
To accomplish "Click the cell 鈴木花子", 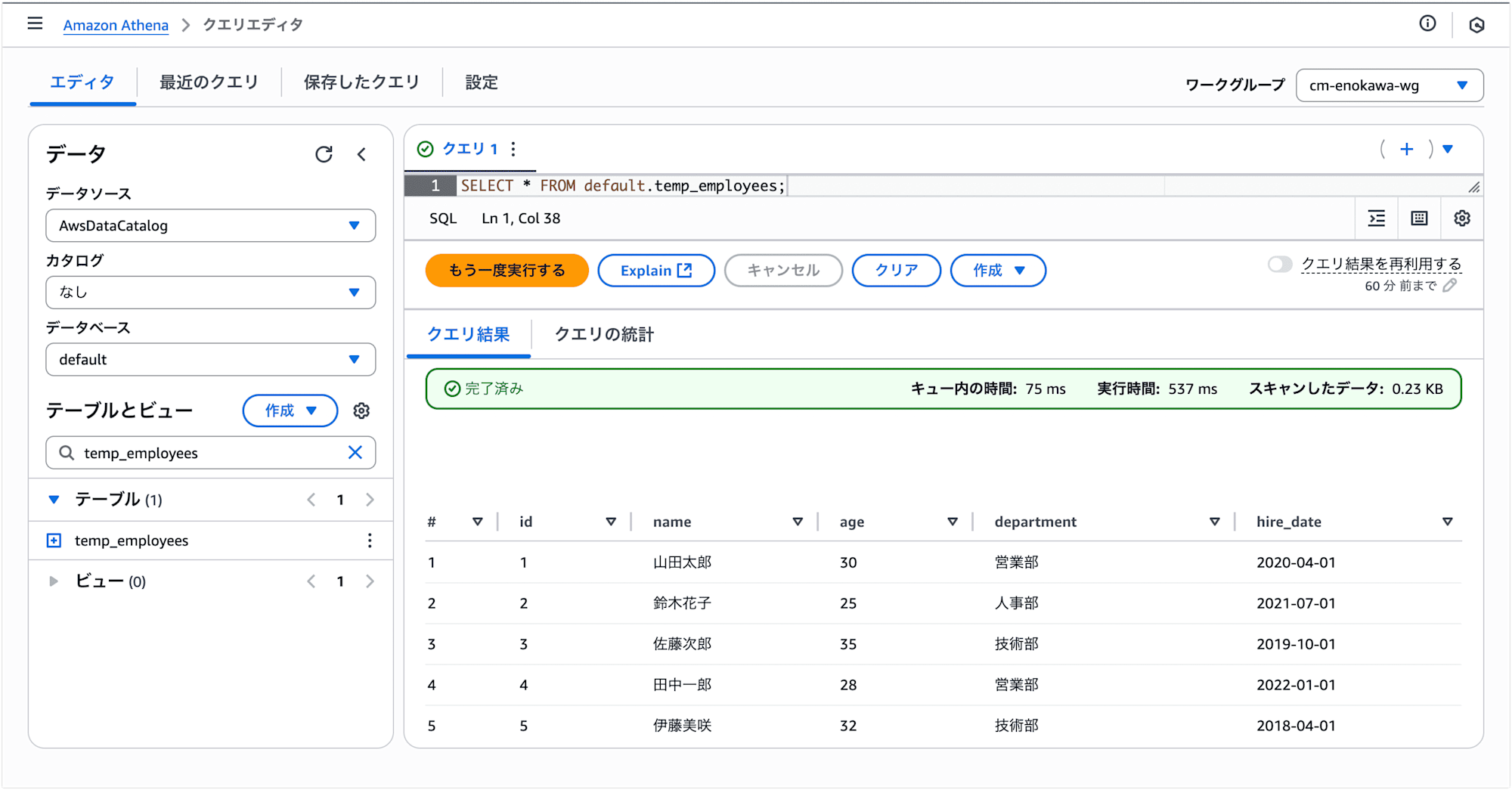I will pos(682,603).
